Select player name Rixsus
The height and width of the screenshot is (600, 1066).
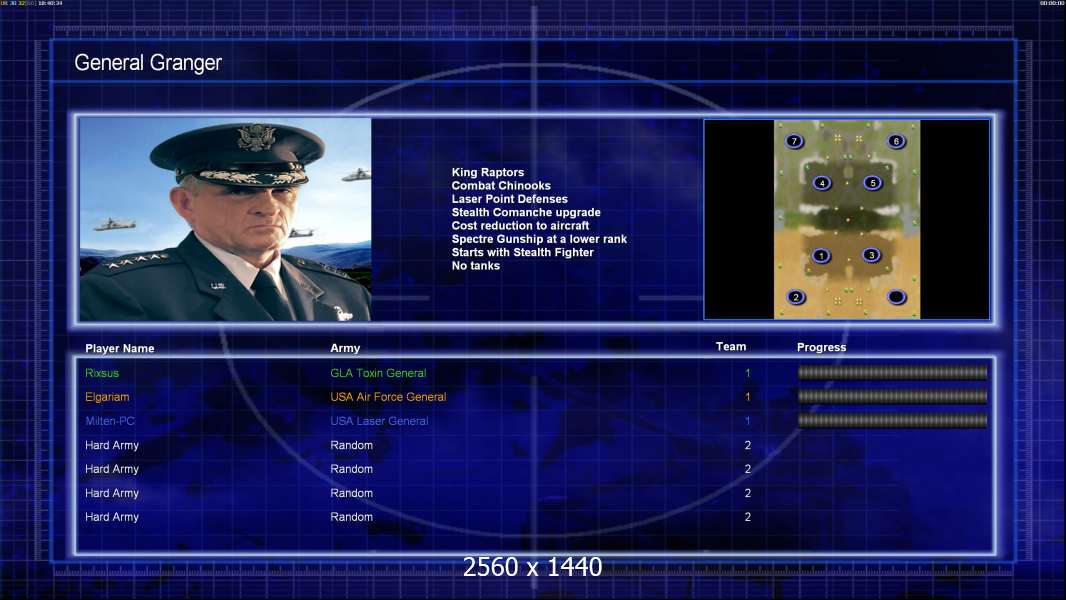(102, 373)
